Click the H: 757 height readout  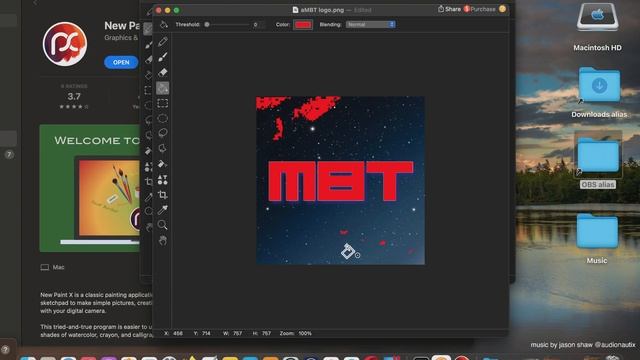pyautogui.click(x=262, y=333)
